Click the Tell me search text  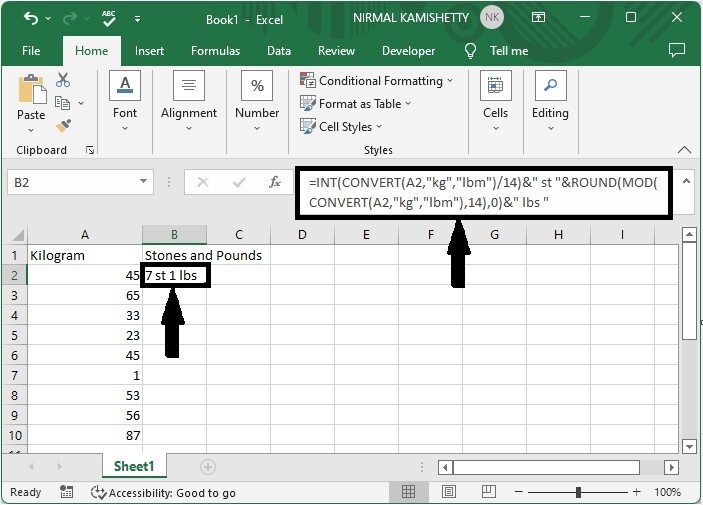(509, 51)
